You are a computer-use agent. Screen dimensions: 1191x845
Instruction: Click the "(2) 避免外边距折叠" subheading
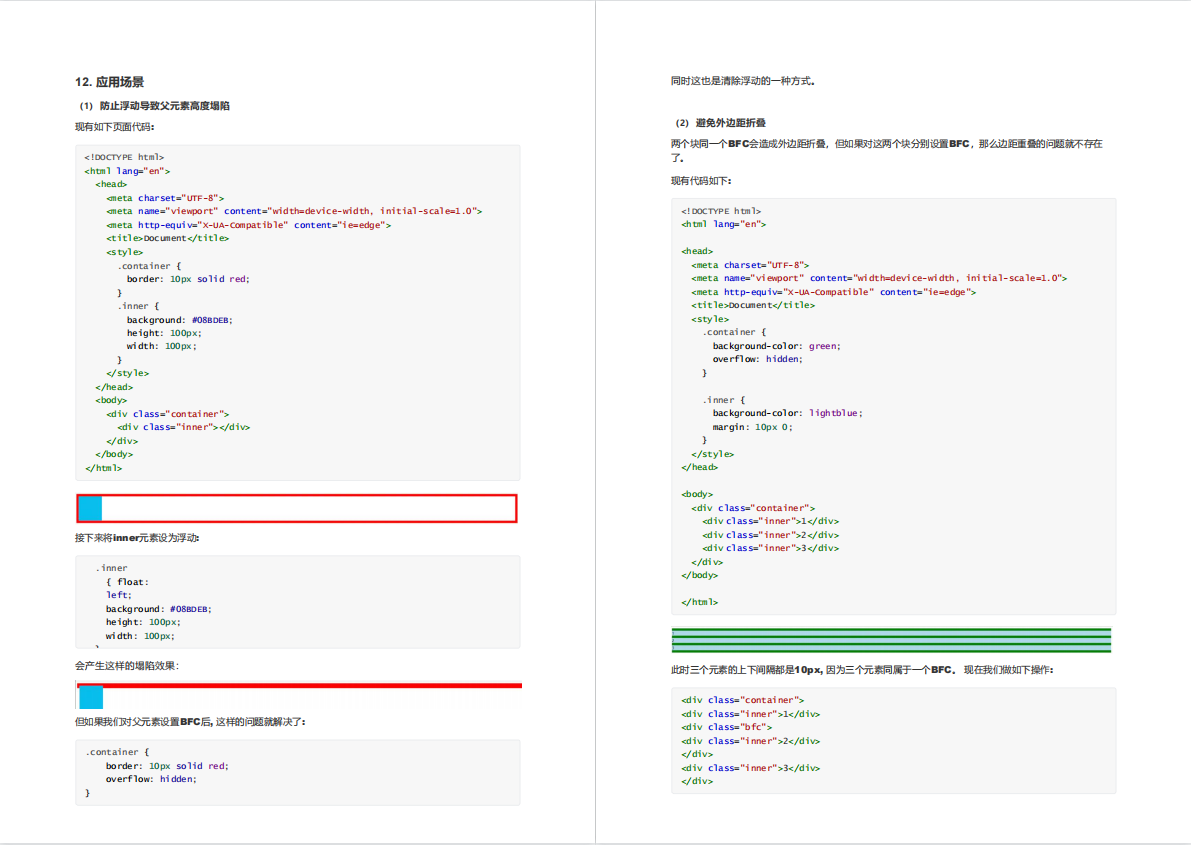(x=720, y=123)
